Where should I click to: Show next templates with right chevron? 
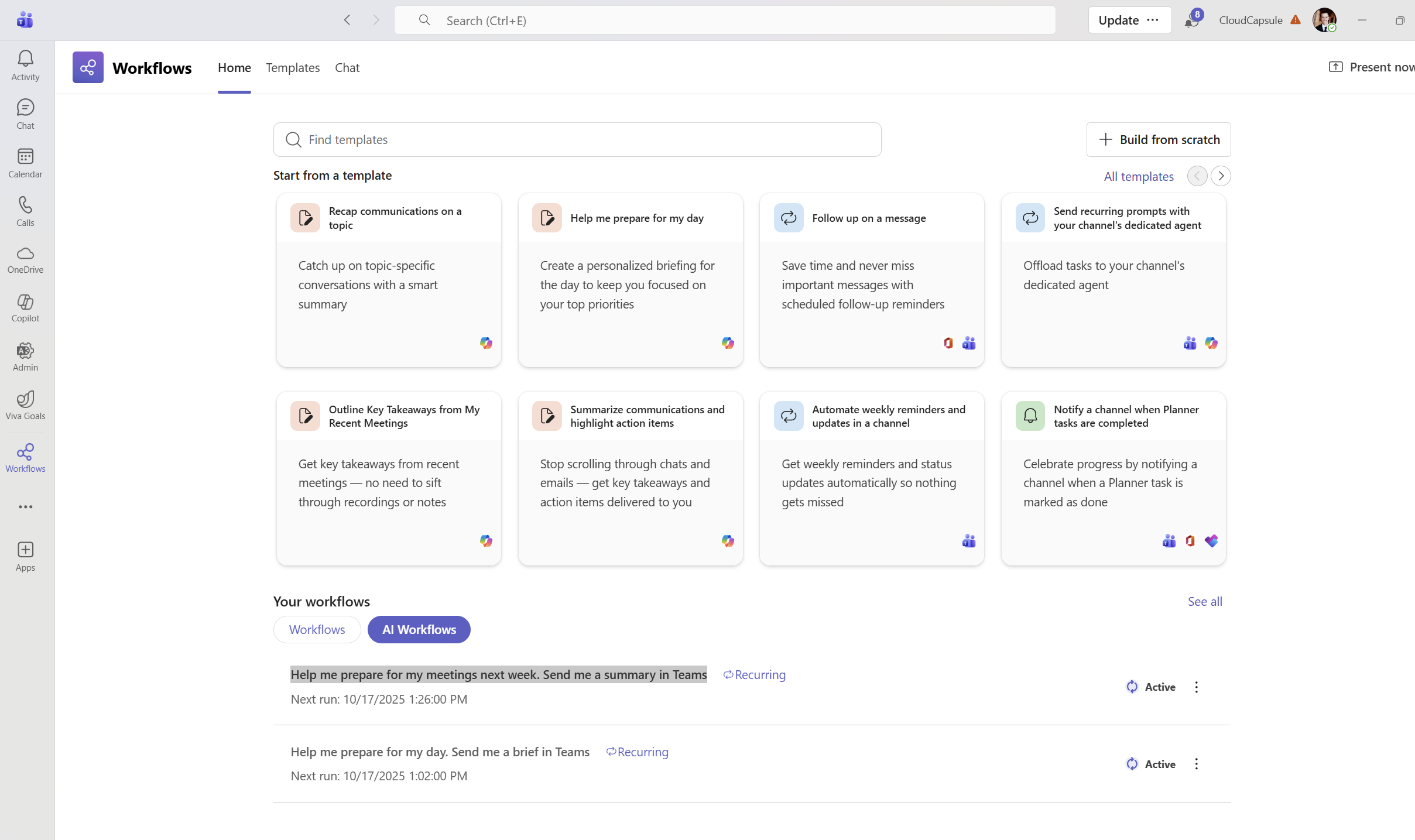click(1221, 176)
